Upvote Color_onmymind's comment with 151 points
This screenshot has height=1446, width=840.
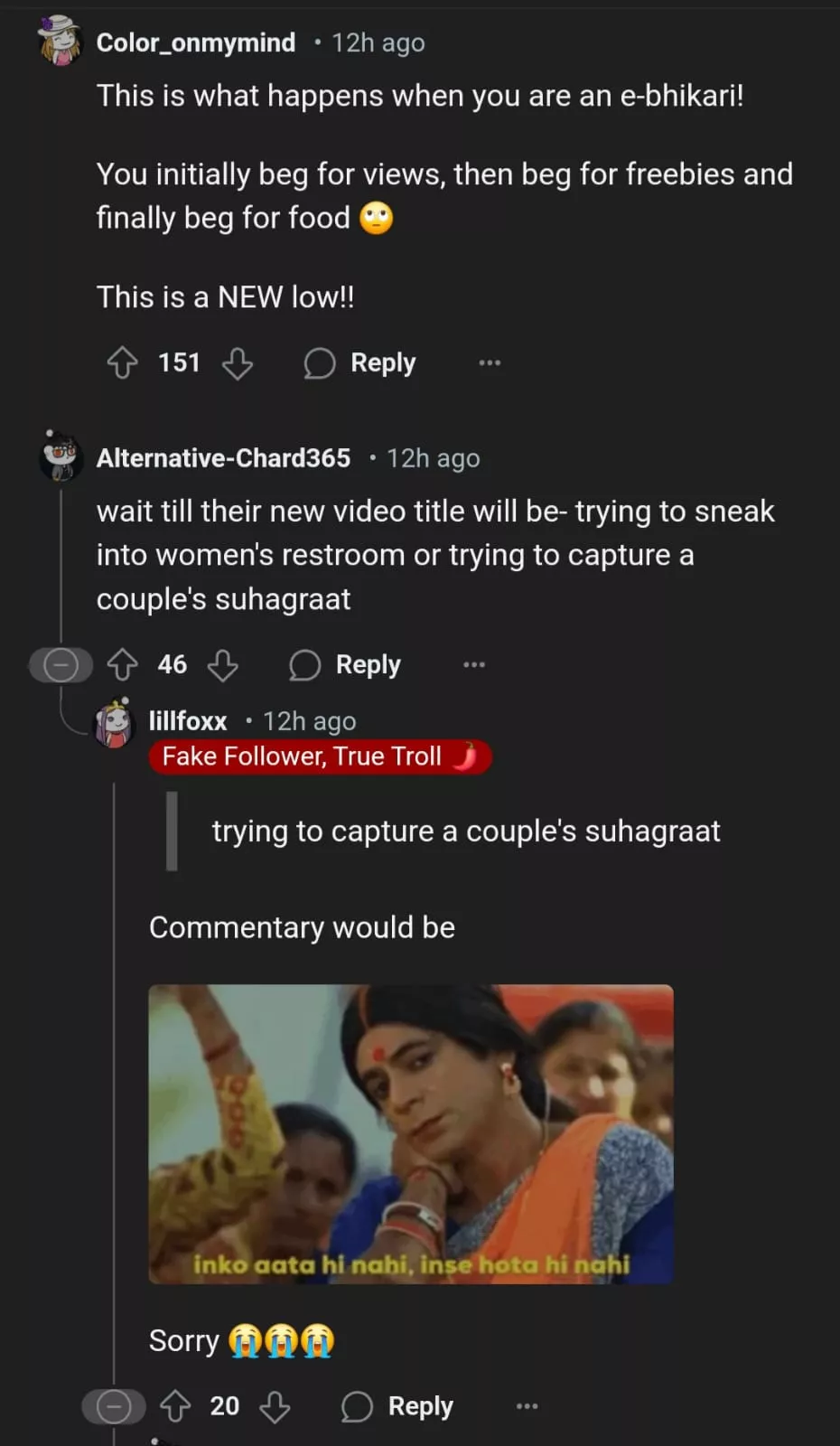pos(123,363)
